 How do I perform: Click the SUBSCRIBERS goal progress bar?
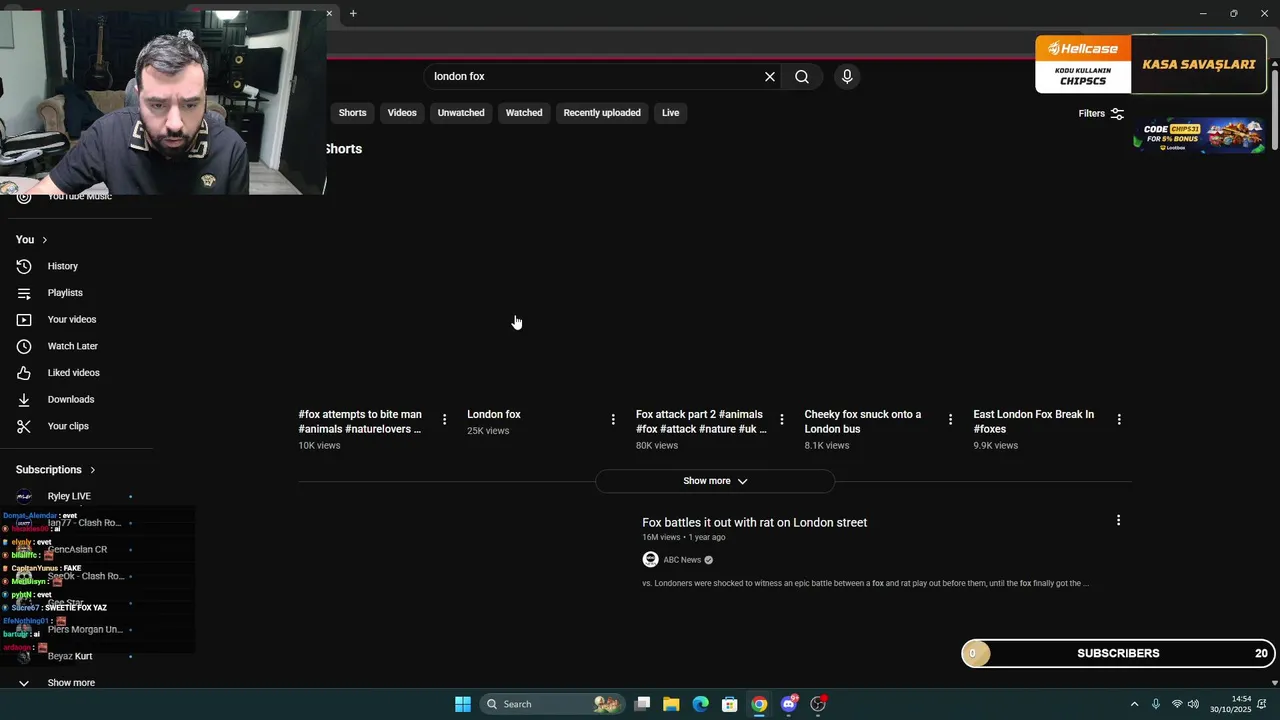click(x=1118, y=654)
